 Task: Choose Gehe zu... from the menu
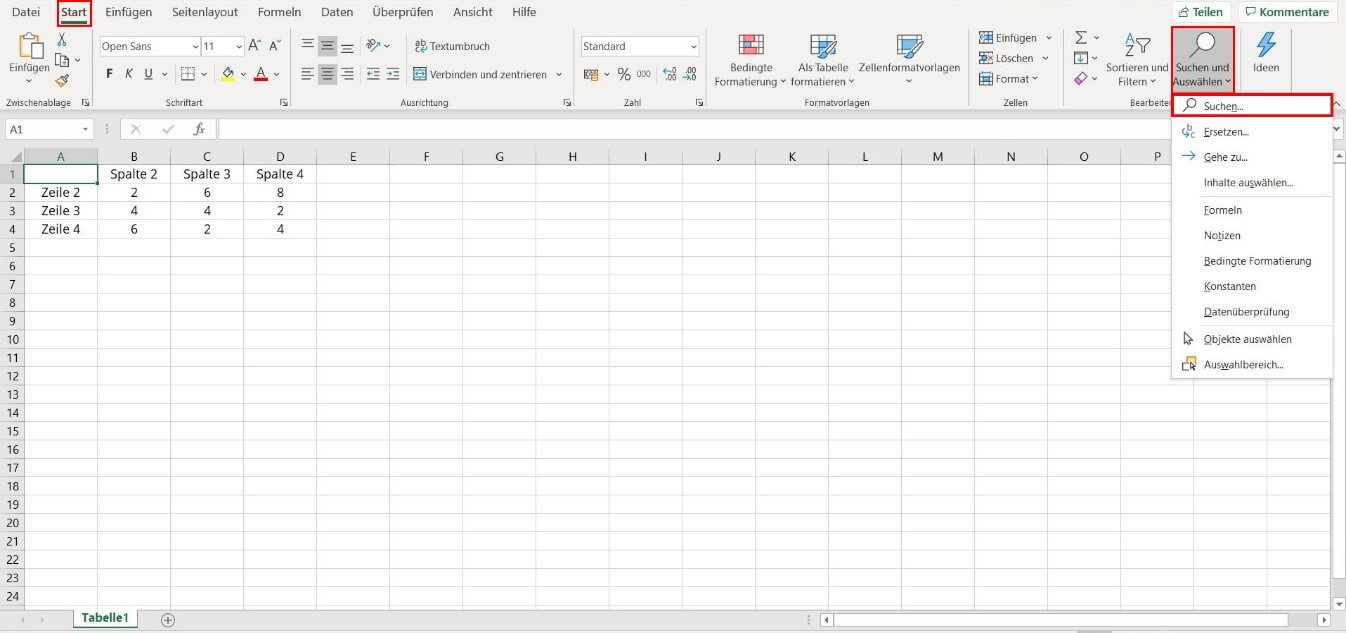[x=1252, y=157]
